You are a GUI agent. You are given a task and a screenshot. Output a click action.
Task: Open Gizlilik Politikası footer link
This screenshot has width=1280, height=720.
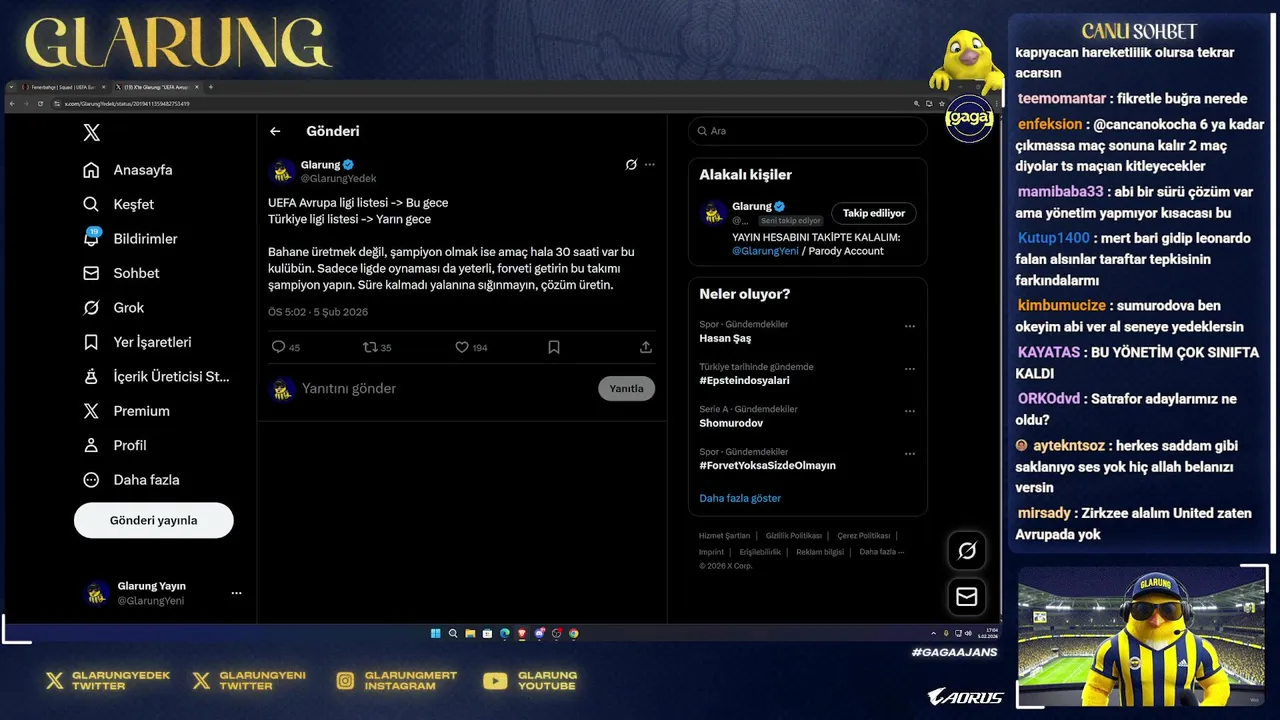point(793,536)
